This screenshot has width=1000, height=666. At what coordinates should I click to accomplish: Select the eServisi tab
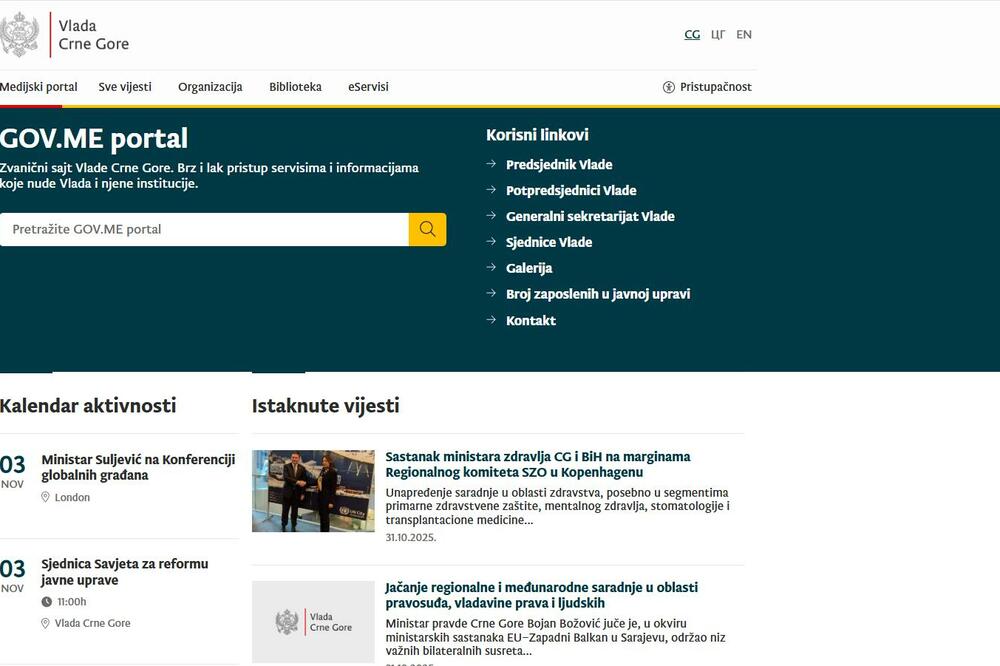click(x=367, y=87)
